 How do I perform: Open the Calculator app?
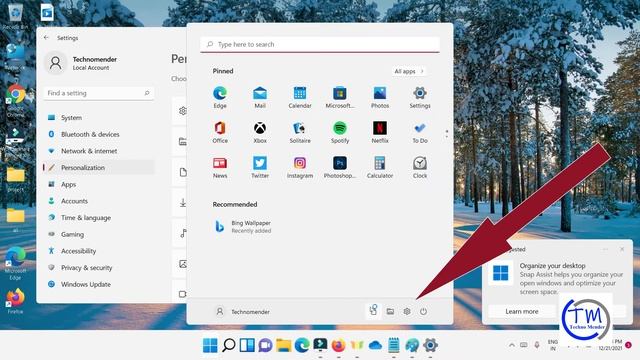point(380,168)
